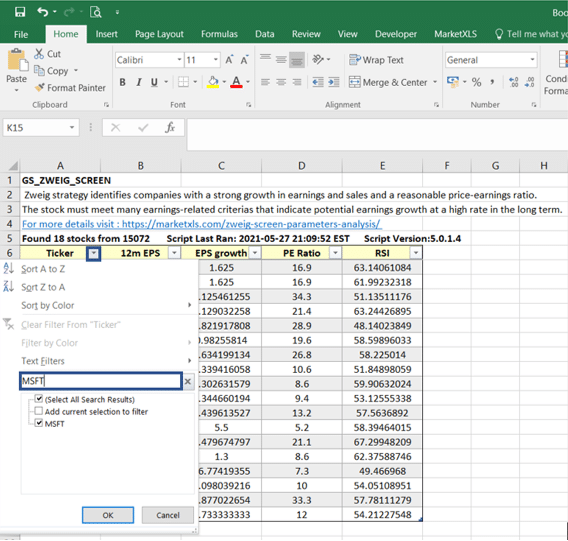Switch to the Page Layout tab
The height and width of the screenshot is (541, 568).
point(159,34)
